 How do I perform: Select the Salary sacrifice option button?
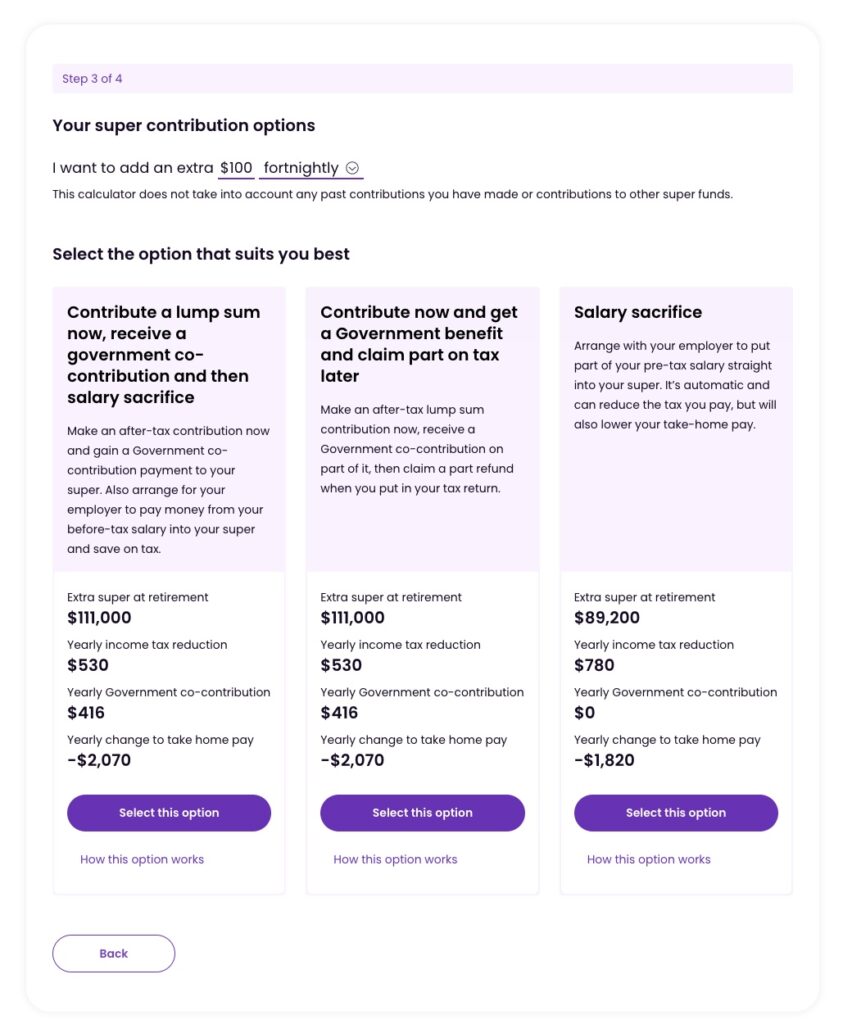coord(676,813)
